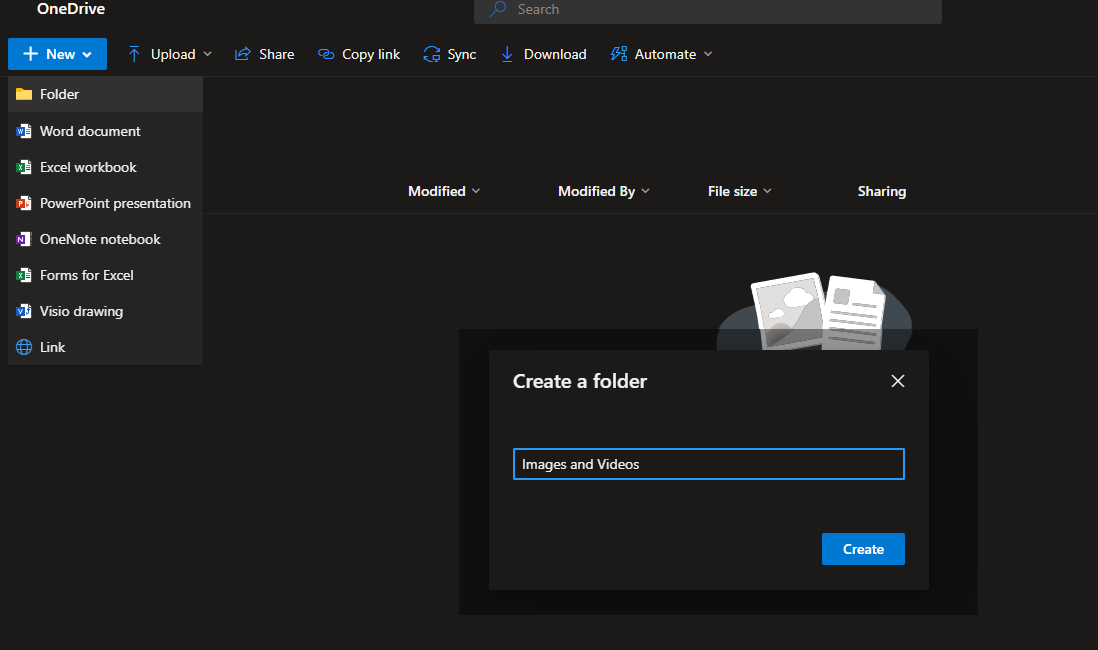Click inside the folder name input field

[708, 463]
